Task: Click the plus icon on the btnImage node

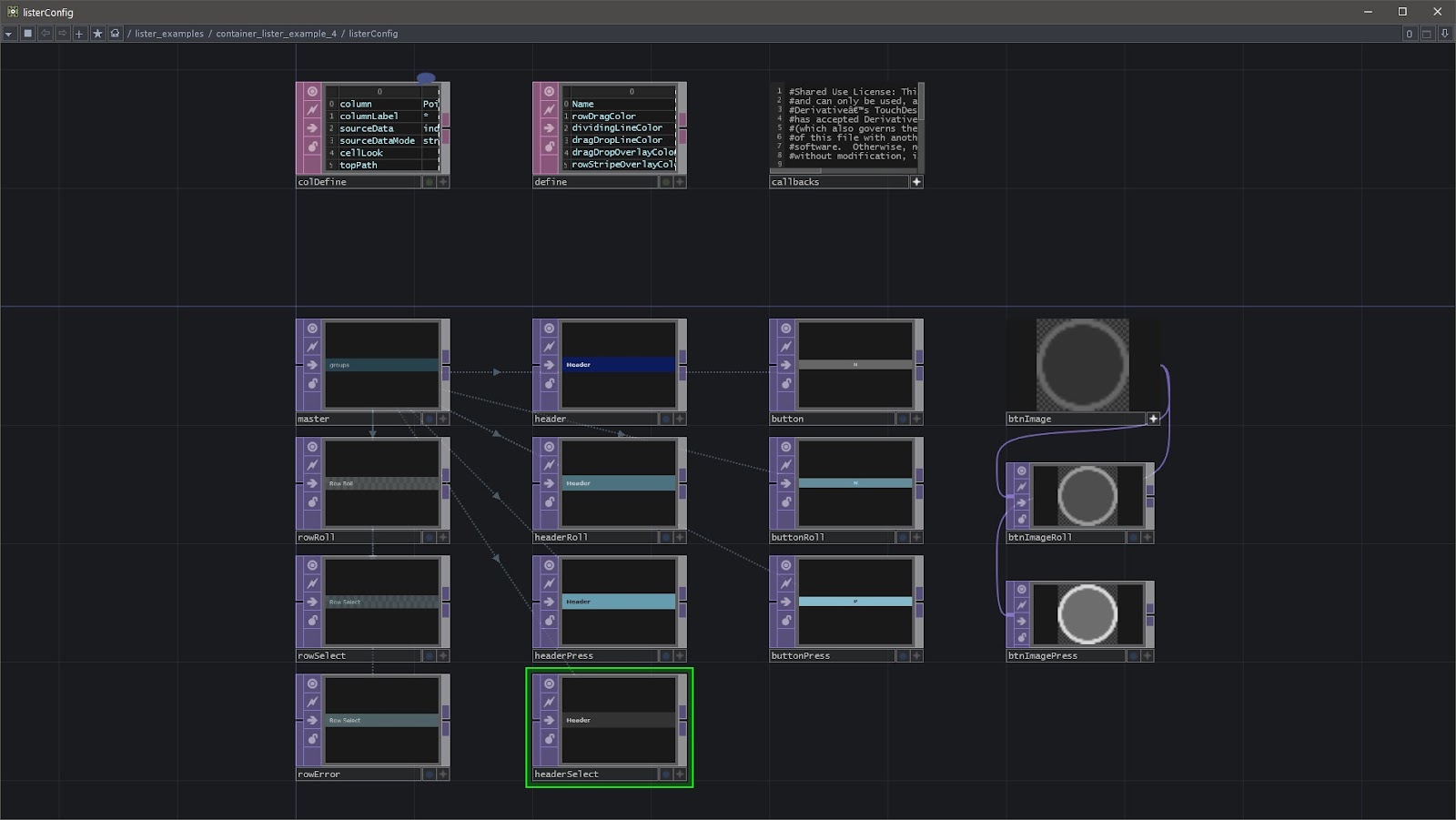Action: pos(1153,419)
